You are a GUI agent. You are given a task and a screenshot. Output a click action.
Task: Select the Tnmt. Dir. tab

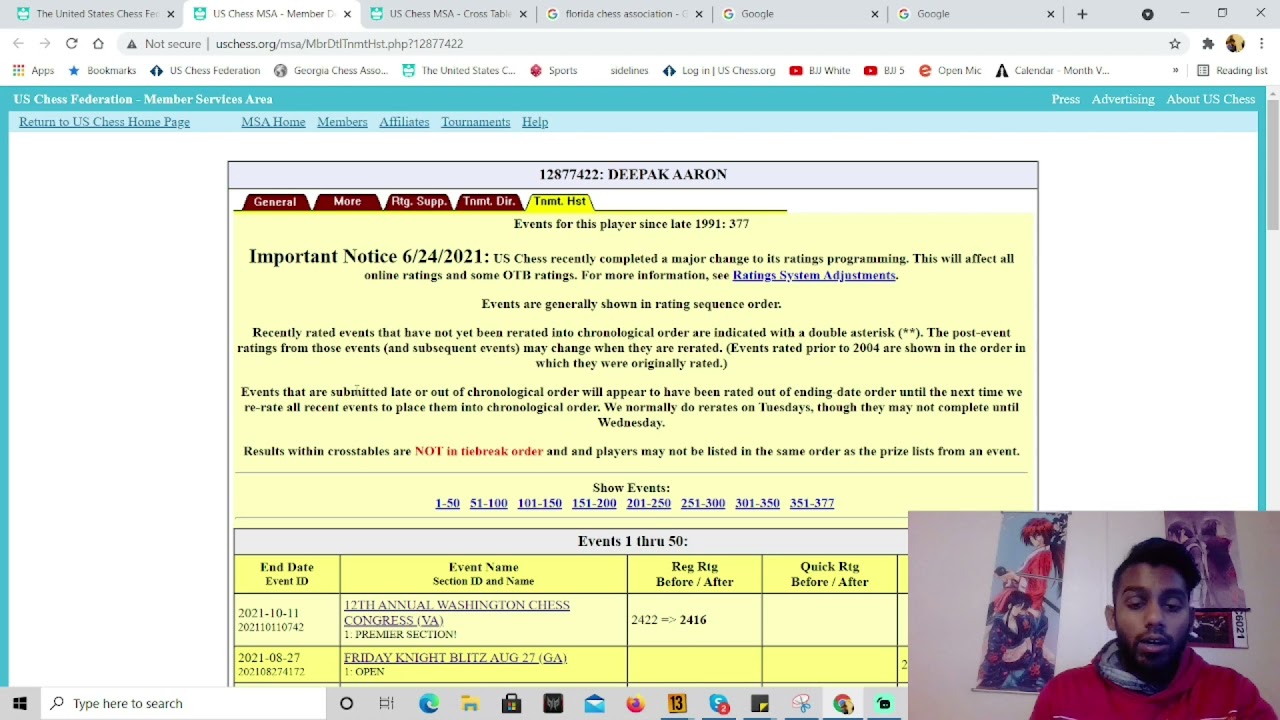coord(489,202)
